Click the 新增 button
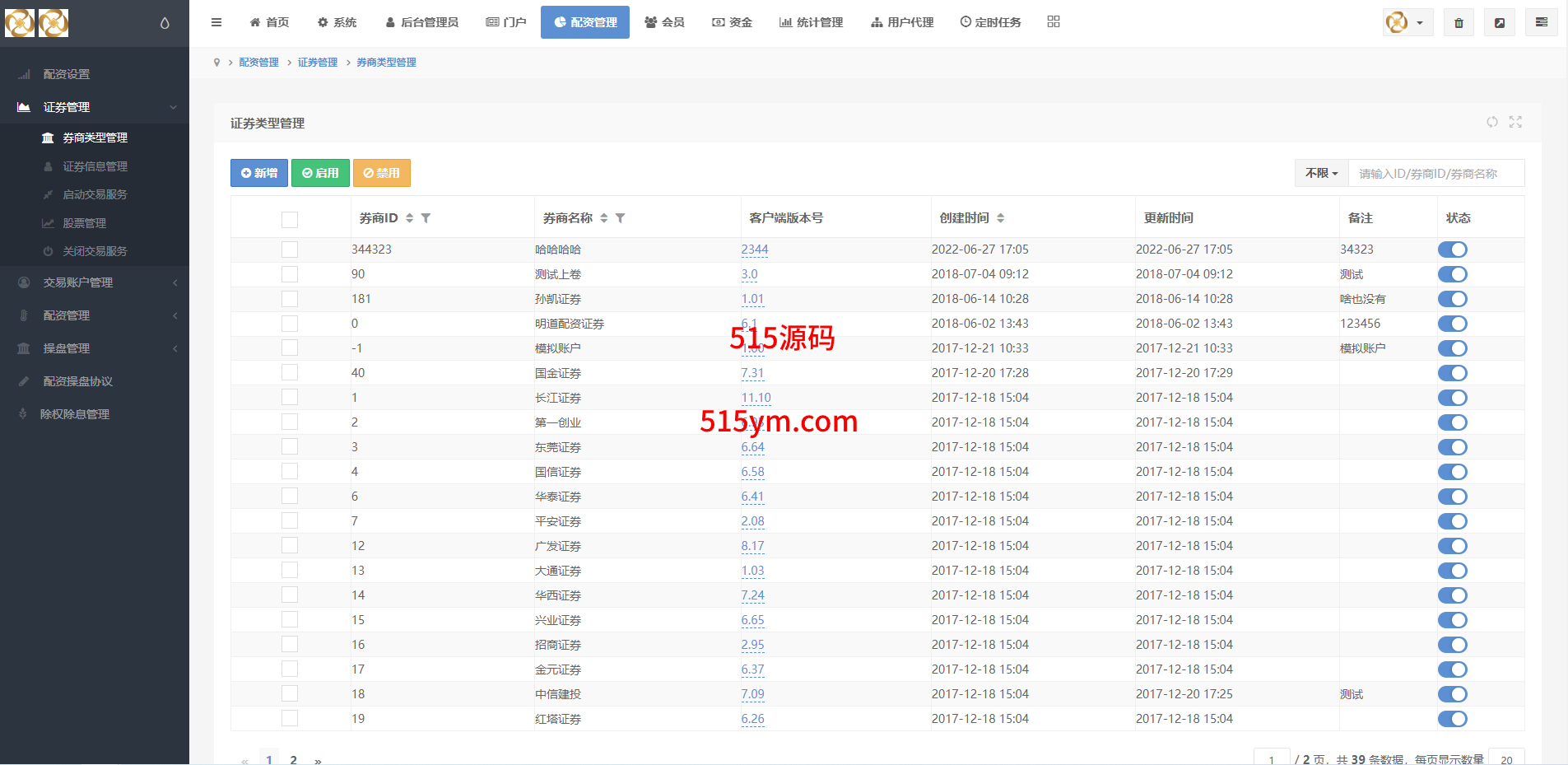Screen dimensions: 1568x765 pos(259,173)
